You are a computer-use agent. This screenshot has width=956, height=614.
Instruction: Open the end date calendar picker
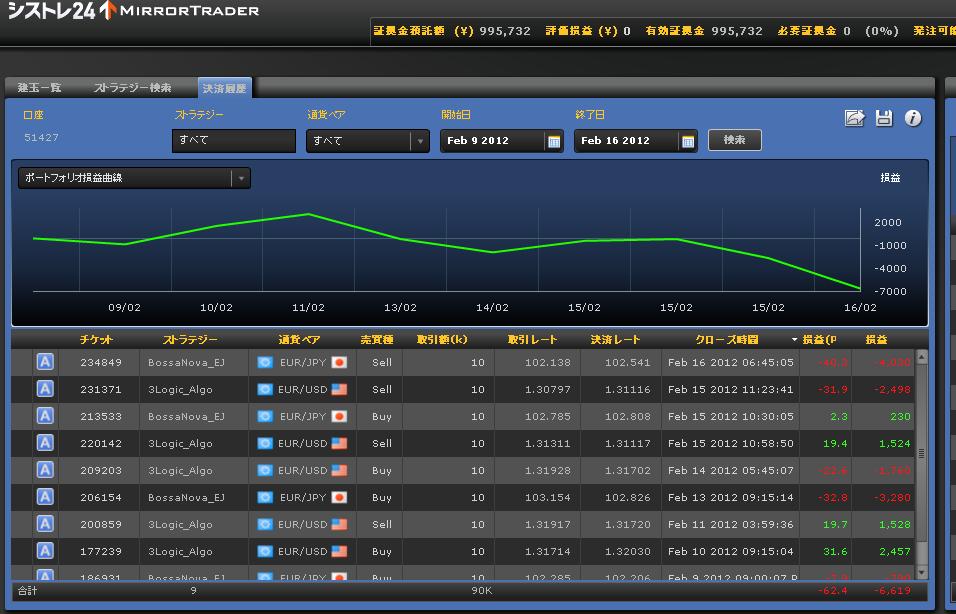pyautogui.click(x=688, y=141)
